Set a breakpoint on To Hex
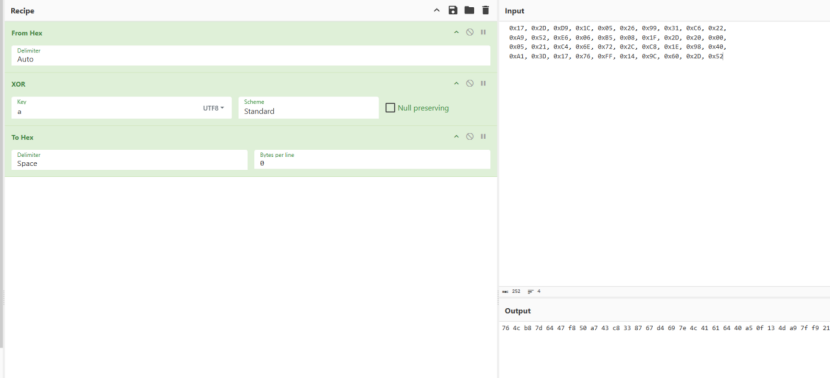 [x=483, y=137]
